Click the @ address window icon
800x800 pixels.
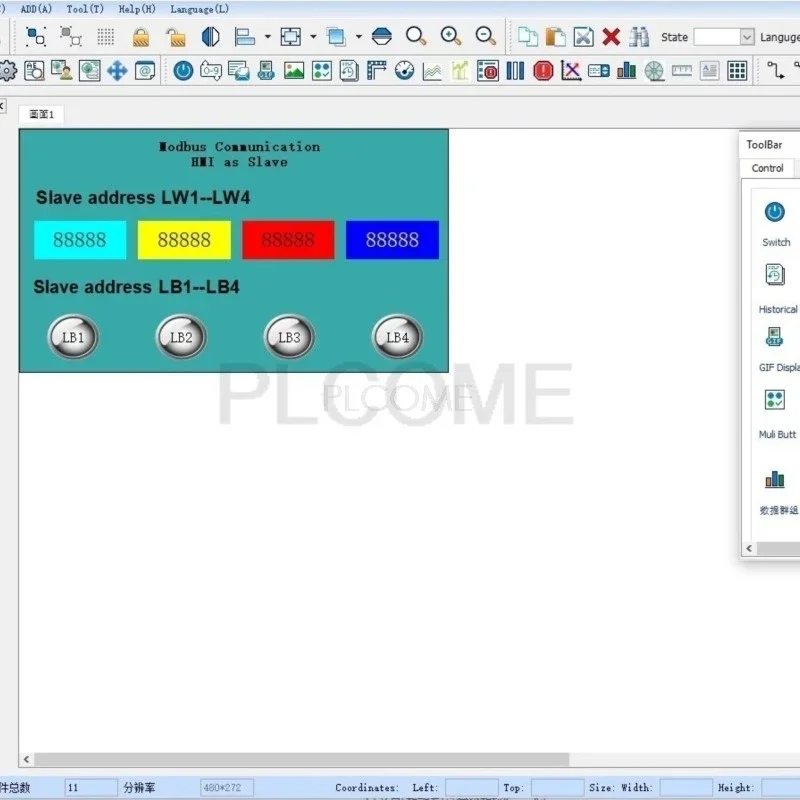coord(145,71)
